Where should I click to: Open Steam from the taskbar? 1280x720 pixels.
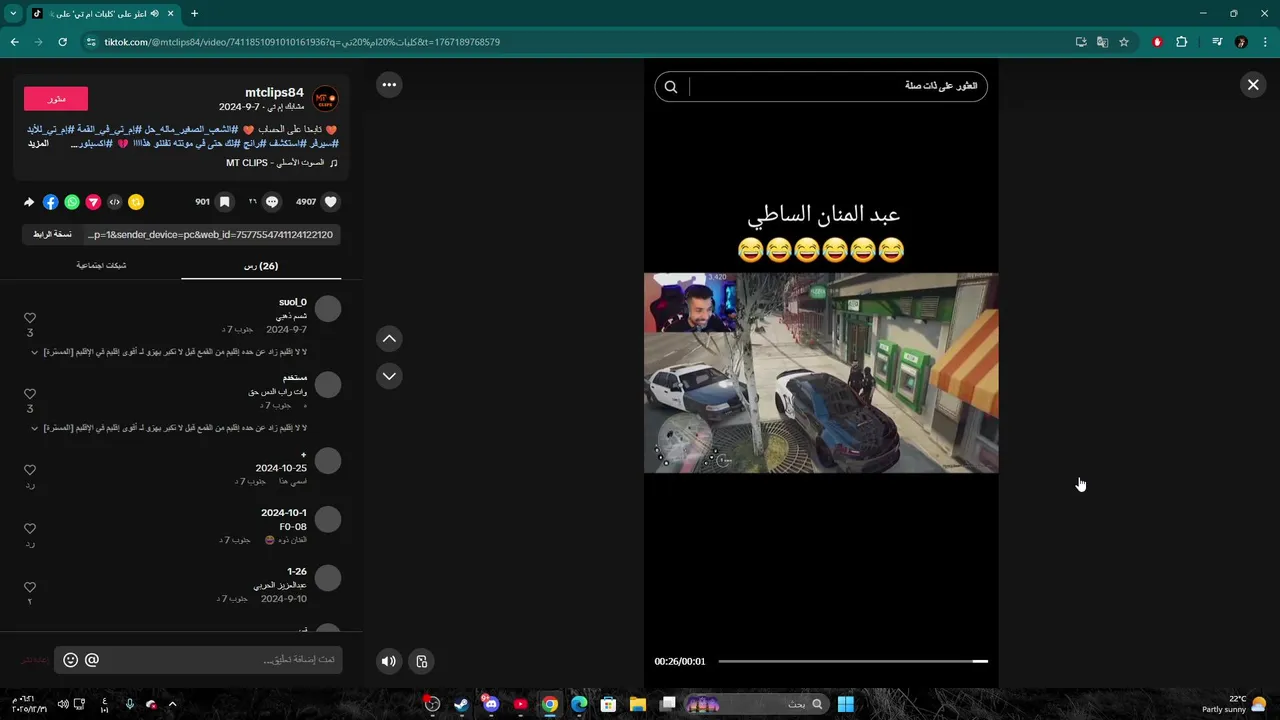[x=461, y=704]
